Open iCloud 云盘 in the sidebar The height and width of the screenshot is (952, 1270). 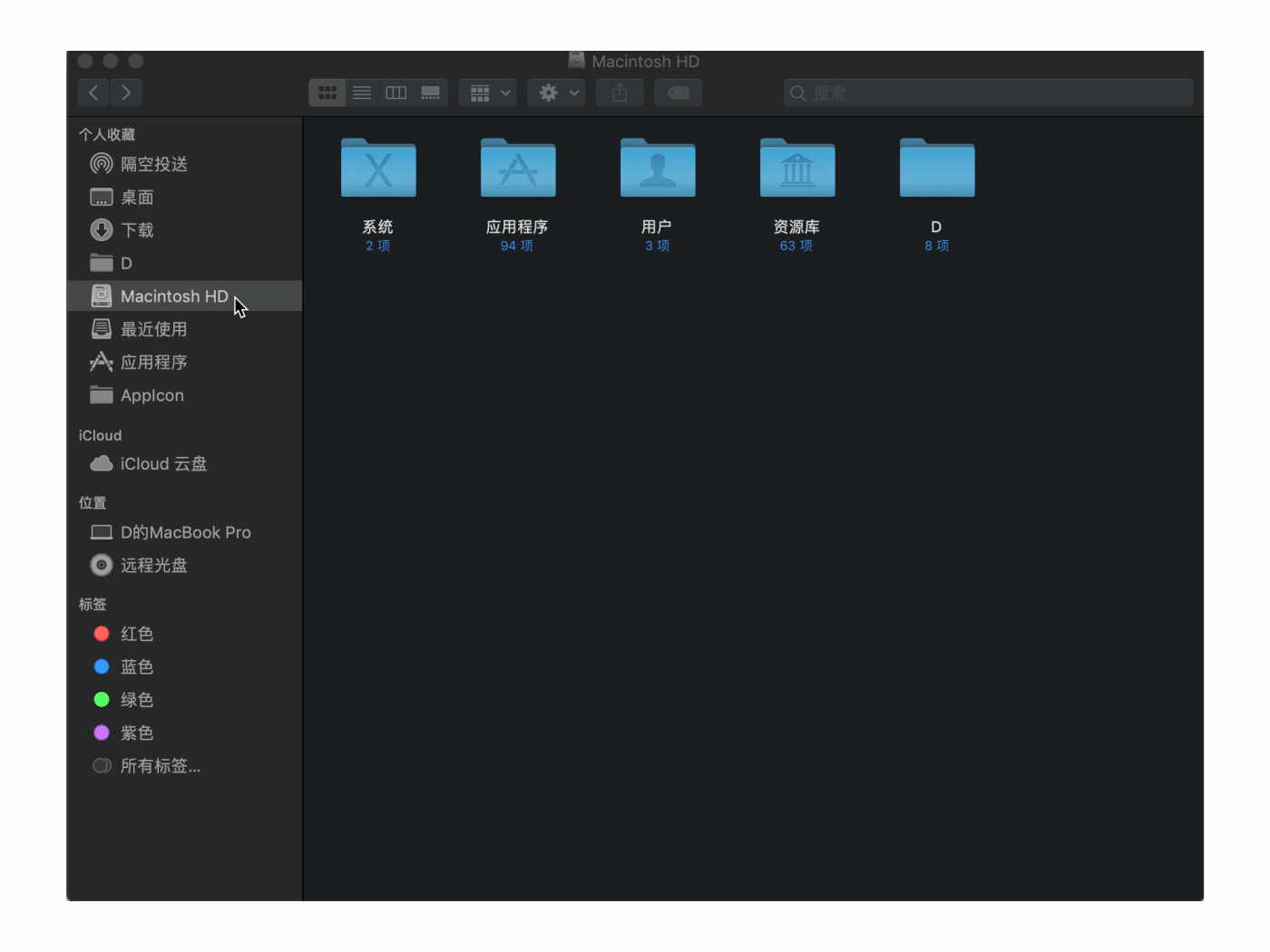click(x=185, y=463)
